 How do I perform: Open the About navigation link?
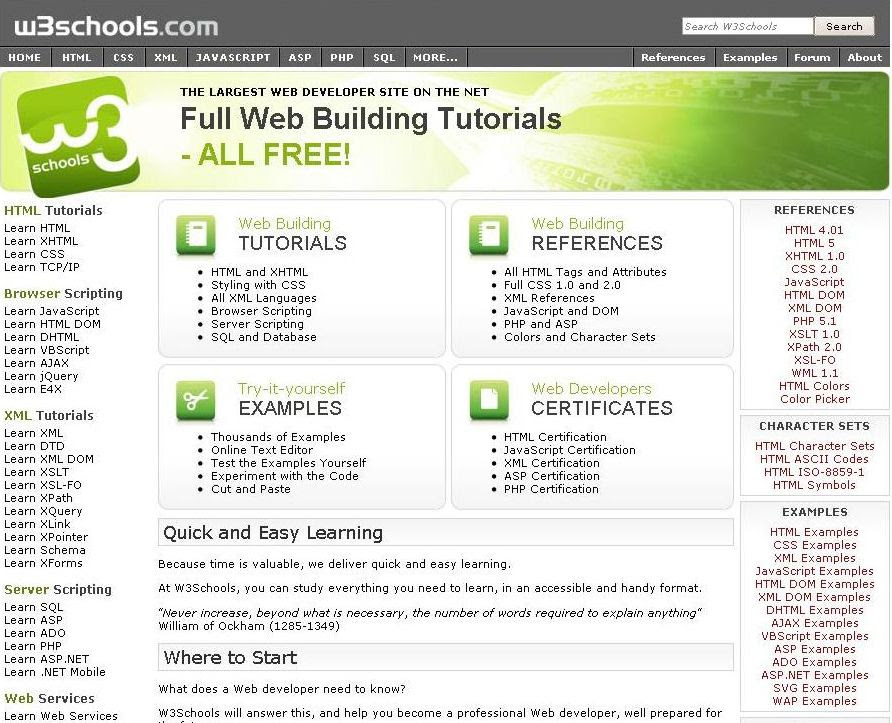pyautogui.click(x=865, y=57)
